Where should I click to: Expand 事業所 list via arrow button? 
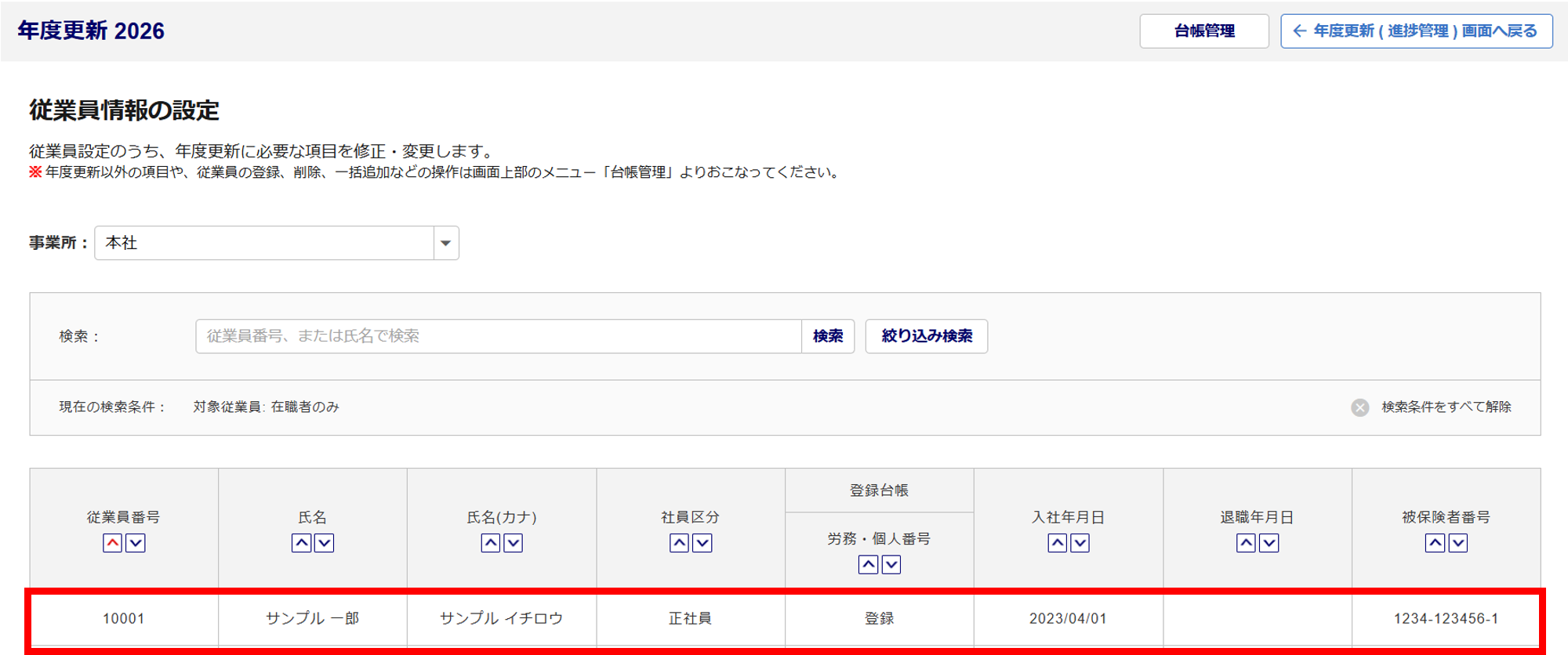[x=445, y=243]
